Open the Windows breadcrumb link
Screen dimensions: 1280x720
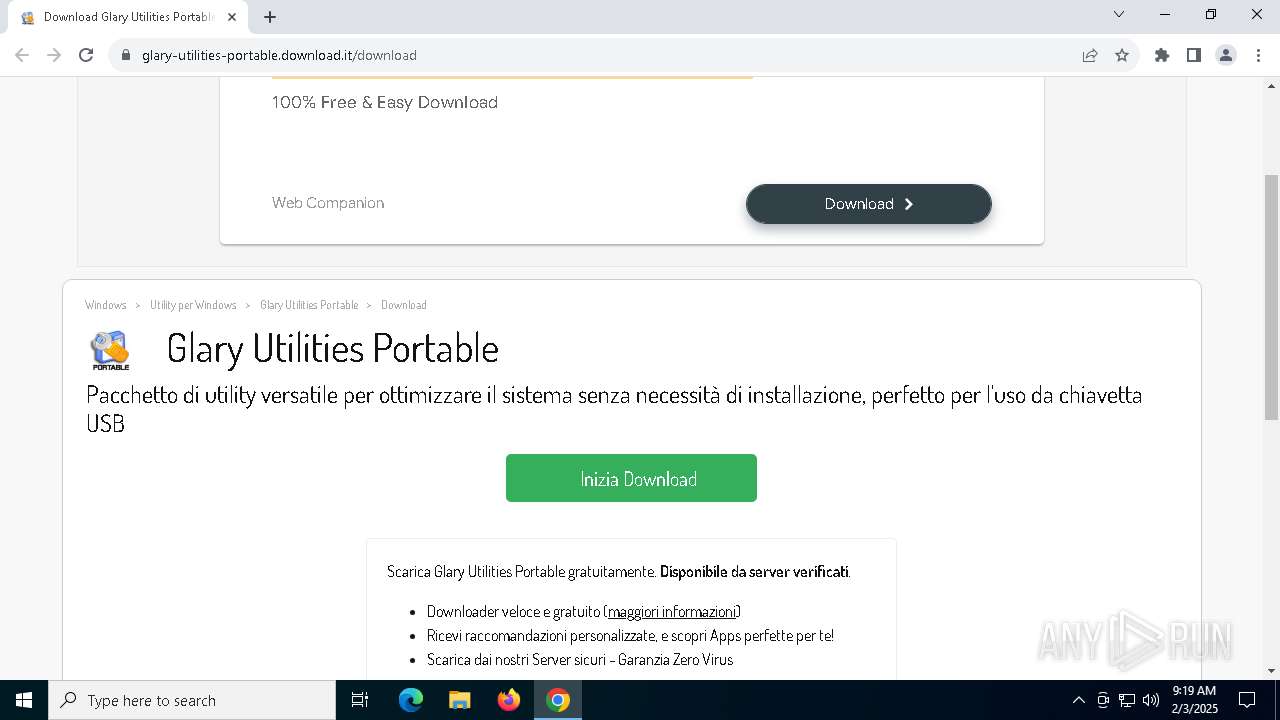[x=106, y=305]
